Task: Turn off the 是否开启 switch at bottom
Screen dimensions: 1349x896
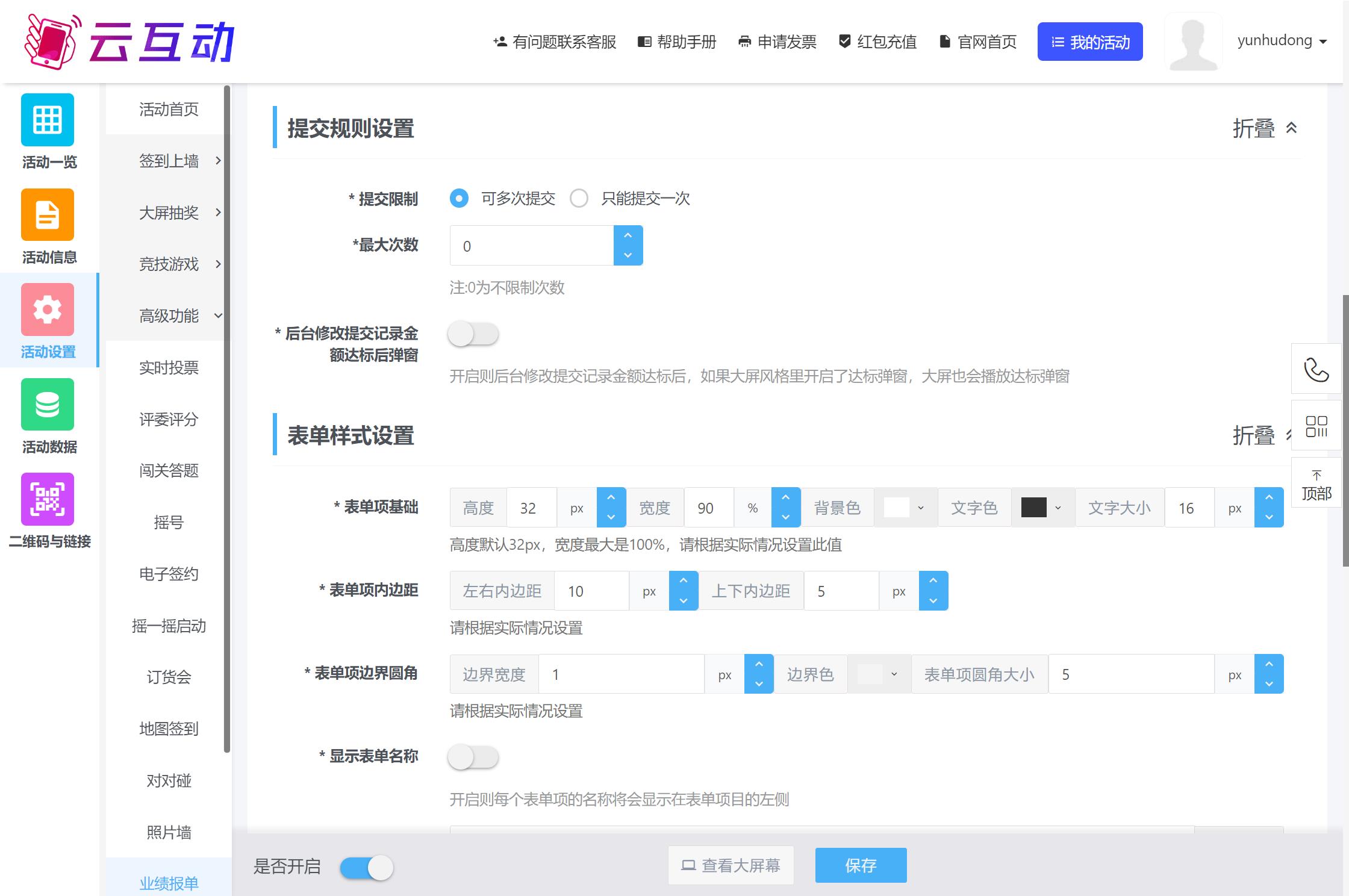Action: click(x=366, y=867)
